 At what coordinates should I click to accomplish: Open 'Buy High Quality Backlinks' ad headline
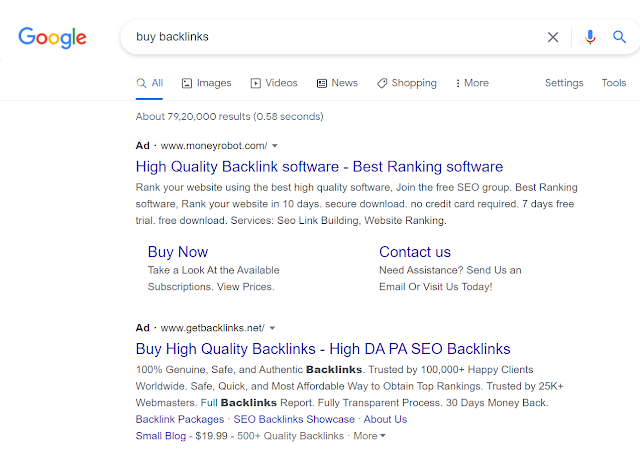(323, 349)
